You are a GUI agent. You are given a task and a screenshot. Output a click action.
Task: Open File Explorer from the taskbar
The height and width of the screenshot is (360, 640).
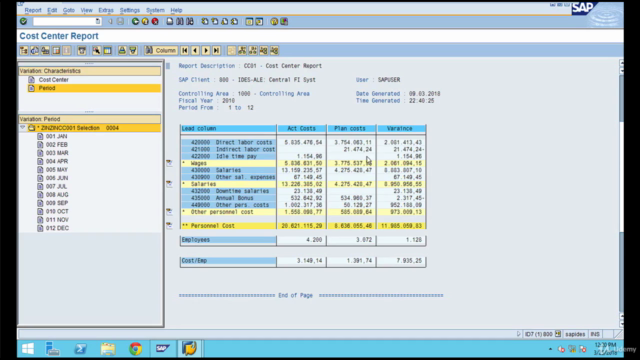pyautogui.click(x=108, y=349)
